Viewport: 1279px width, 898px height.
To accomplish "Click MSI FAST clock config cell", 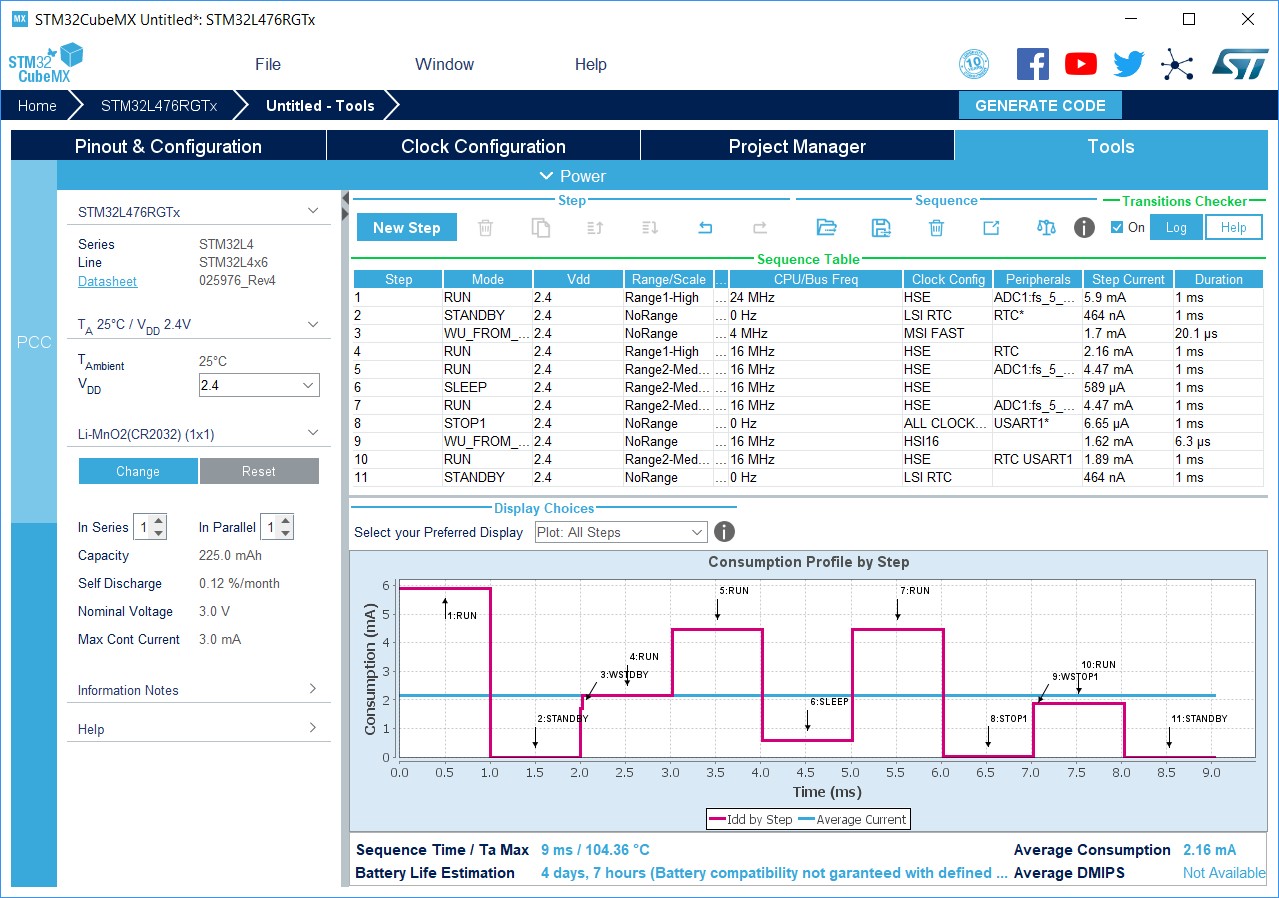I will [946, 333].
